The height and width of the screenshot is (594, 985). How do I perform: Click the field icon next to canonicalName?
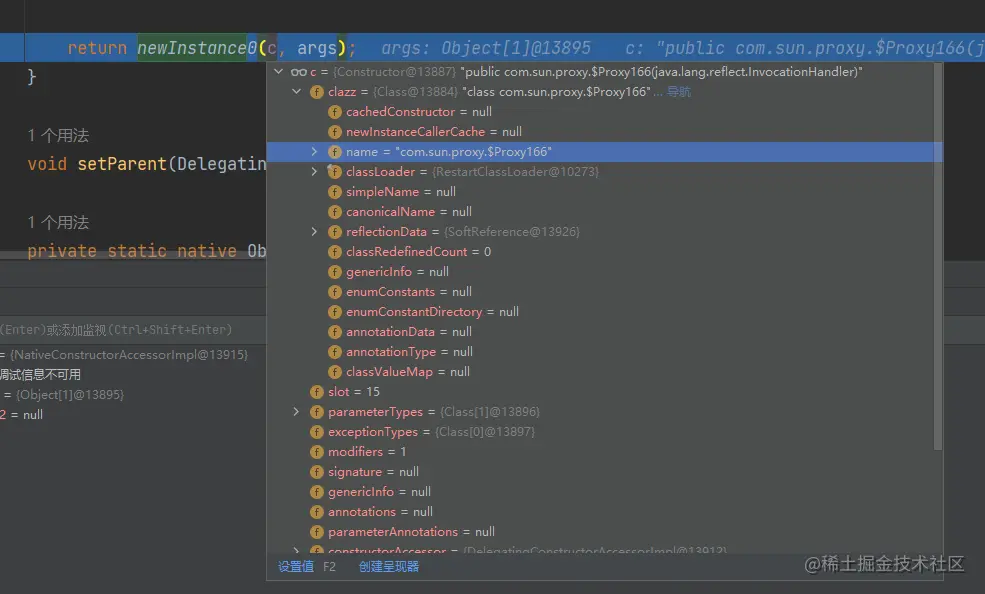point(335,212)
